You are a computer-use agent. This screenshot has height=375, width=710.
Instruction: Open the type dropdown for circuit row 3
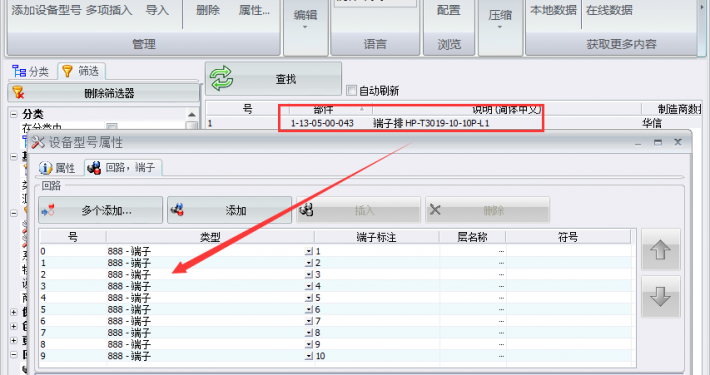pyautogui.click(x=309, y=286)
